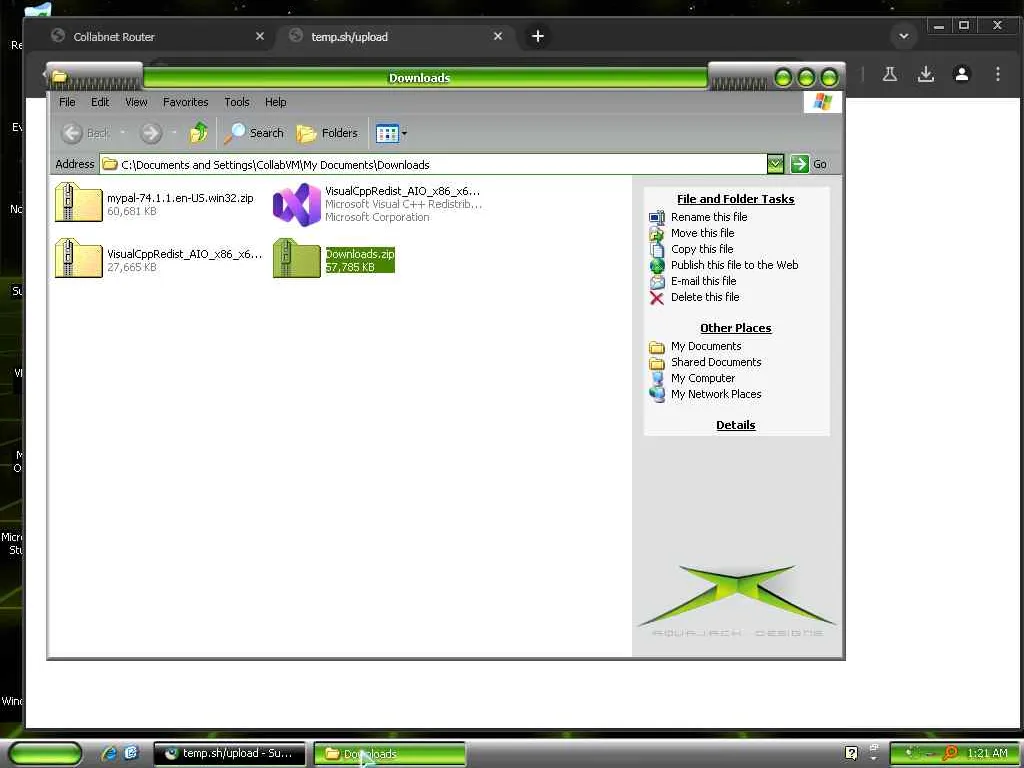Open the Help menu
This screenshot has width=1024, height=768.
(276, 102)
